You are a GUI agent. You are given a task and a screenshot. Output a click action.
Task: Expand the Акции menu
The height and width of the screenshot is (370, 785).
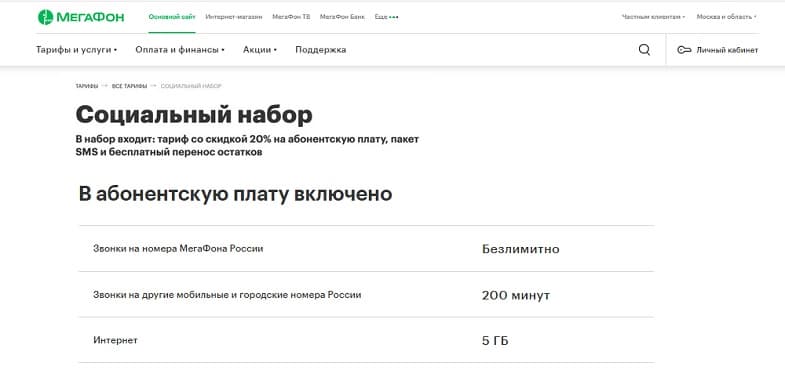click(x=260, y=50)
